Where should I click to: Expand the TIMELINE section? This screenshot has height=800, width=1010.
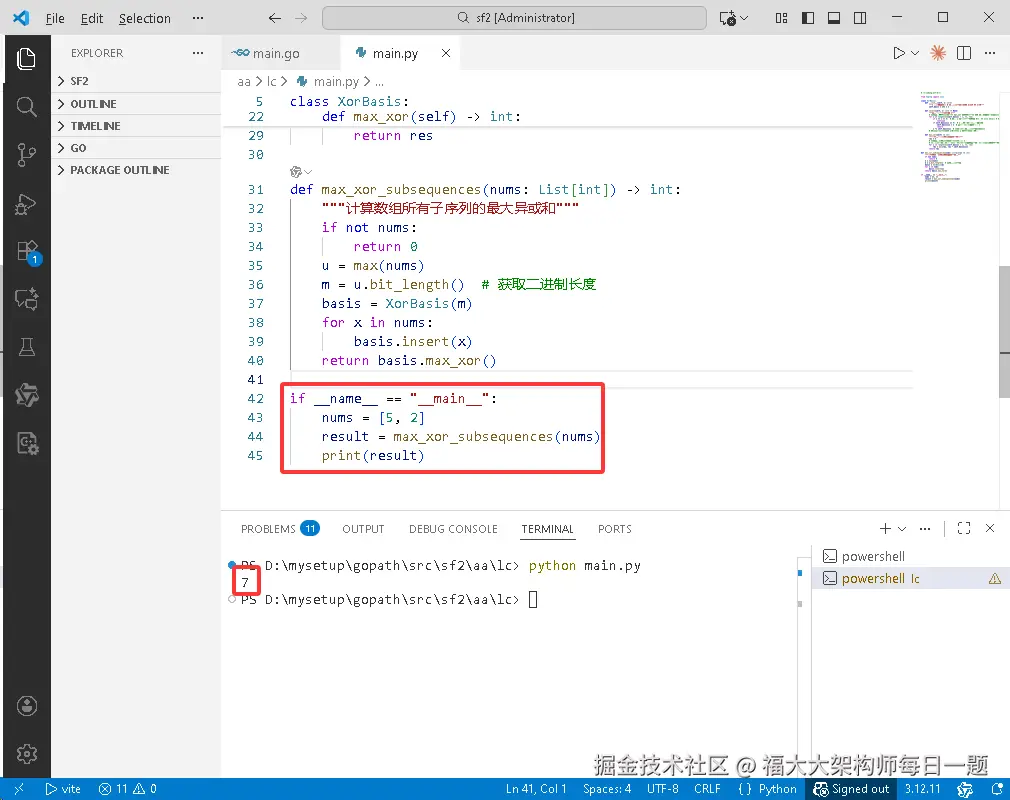point(137,126)
